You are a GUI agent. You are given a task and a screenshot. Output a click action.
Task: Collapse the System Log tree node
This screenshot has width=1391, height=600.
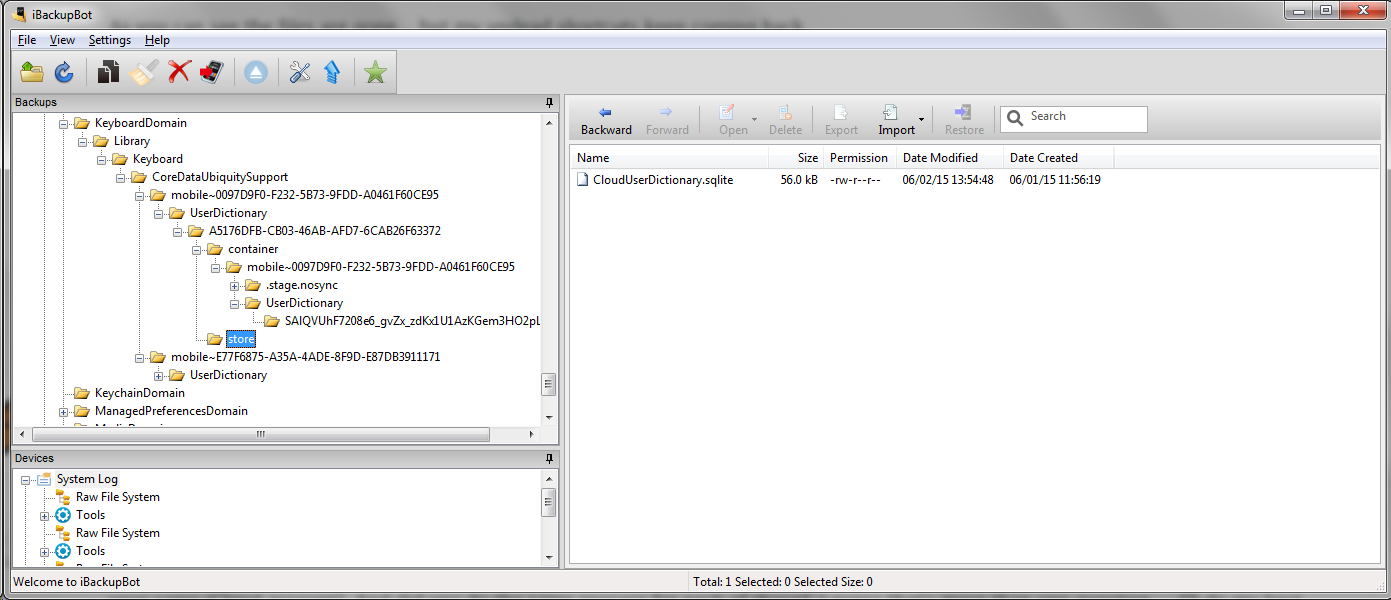pyautogui.click(x=26, y=479)
